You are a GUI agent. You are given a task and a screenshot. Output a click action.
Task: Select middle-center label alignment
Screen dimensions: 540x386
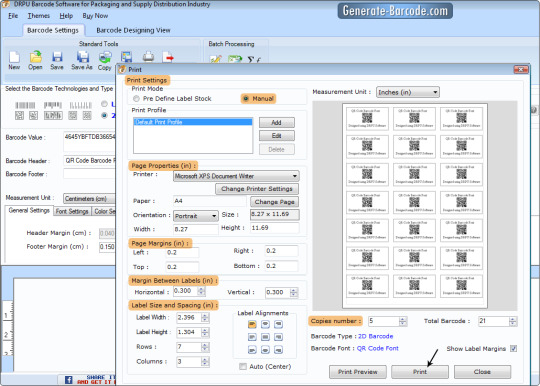point(265,337)
